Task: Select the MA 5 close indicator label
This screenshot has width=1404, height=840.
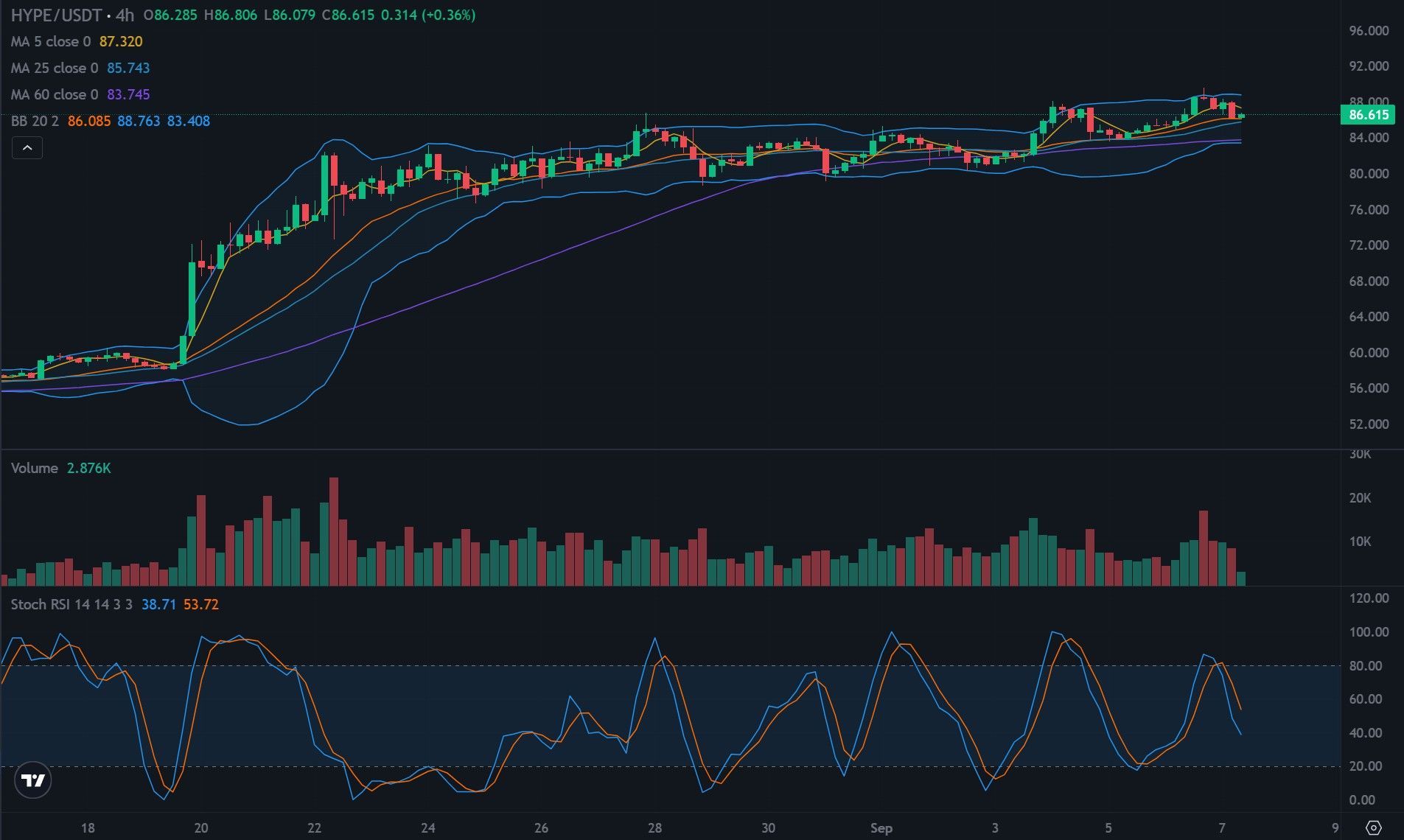Action: pyautogui.click(x=51, y=41)
